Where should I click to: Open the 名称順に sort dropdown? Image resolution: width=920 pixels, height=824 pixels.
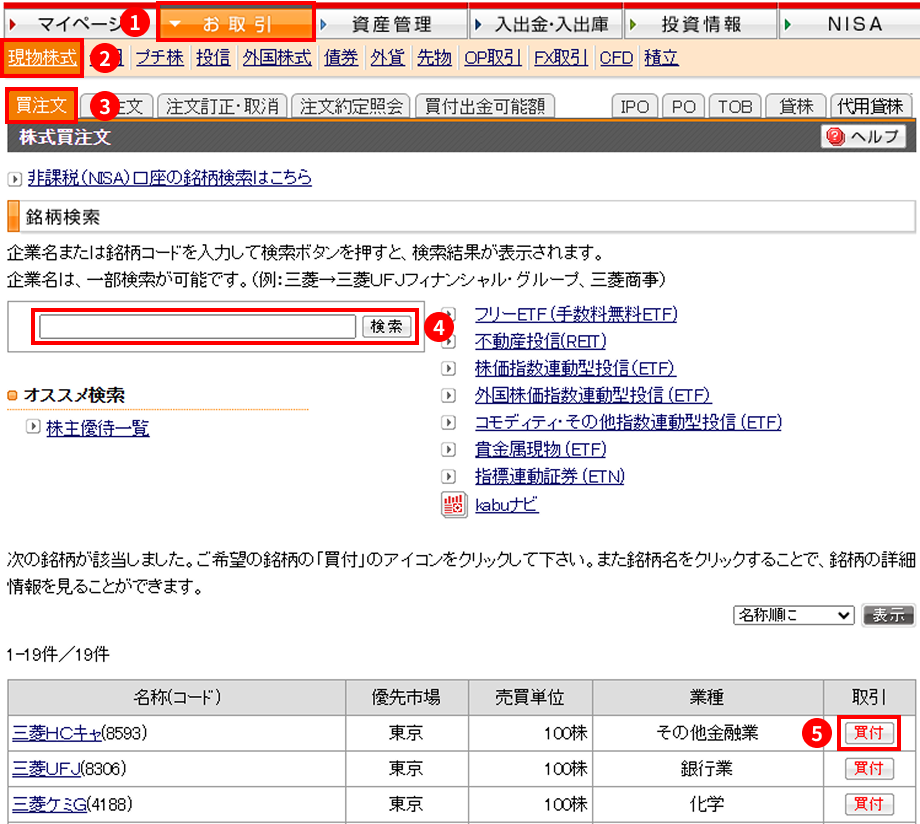click(x=793, y=614)
